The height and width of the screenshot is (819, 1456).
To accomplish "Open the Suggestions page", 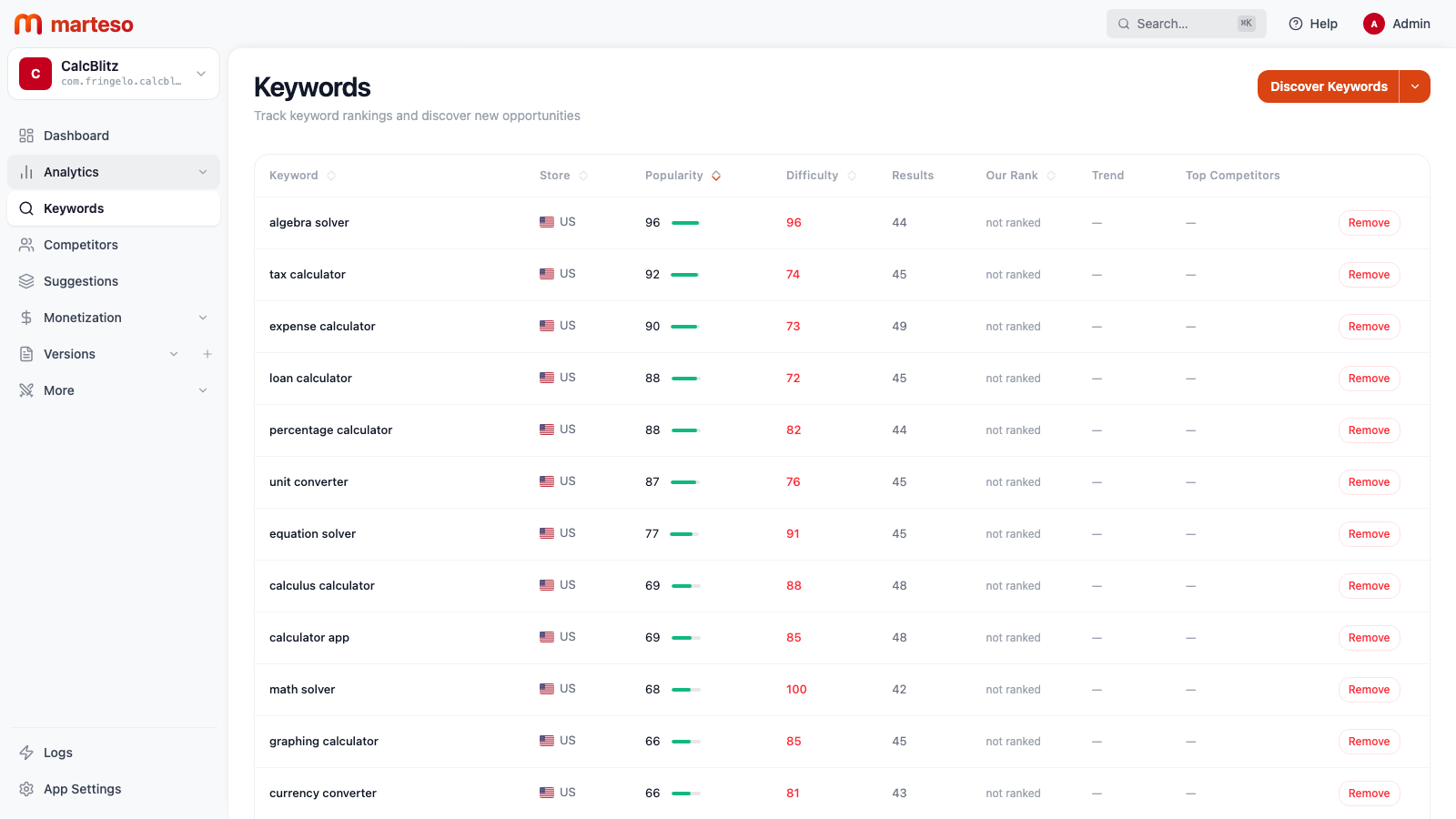I will 114,281.
